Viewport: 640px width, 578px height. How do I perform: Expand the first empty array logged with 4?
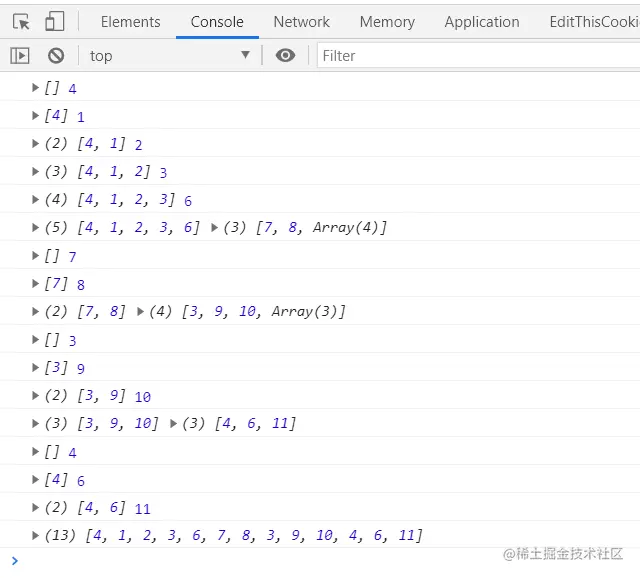35,87
